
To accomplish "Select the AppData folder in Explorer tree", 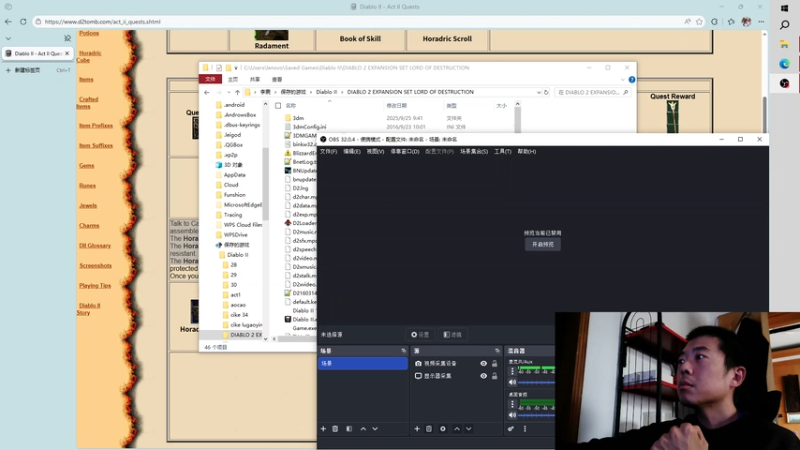I will click(x=234, y=175).
